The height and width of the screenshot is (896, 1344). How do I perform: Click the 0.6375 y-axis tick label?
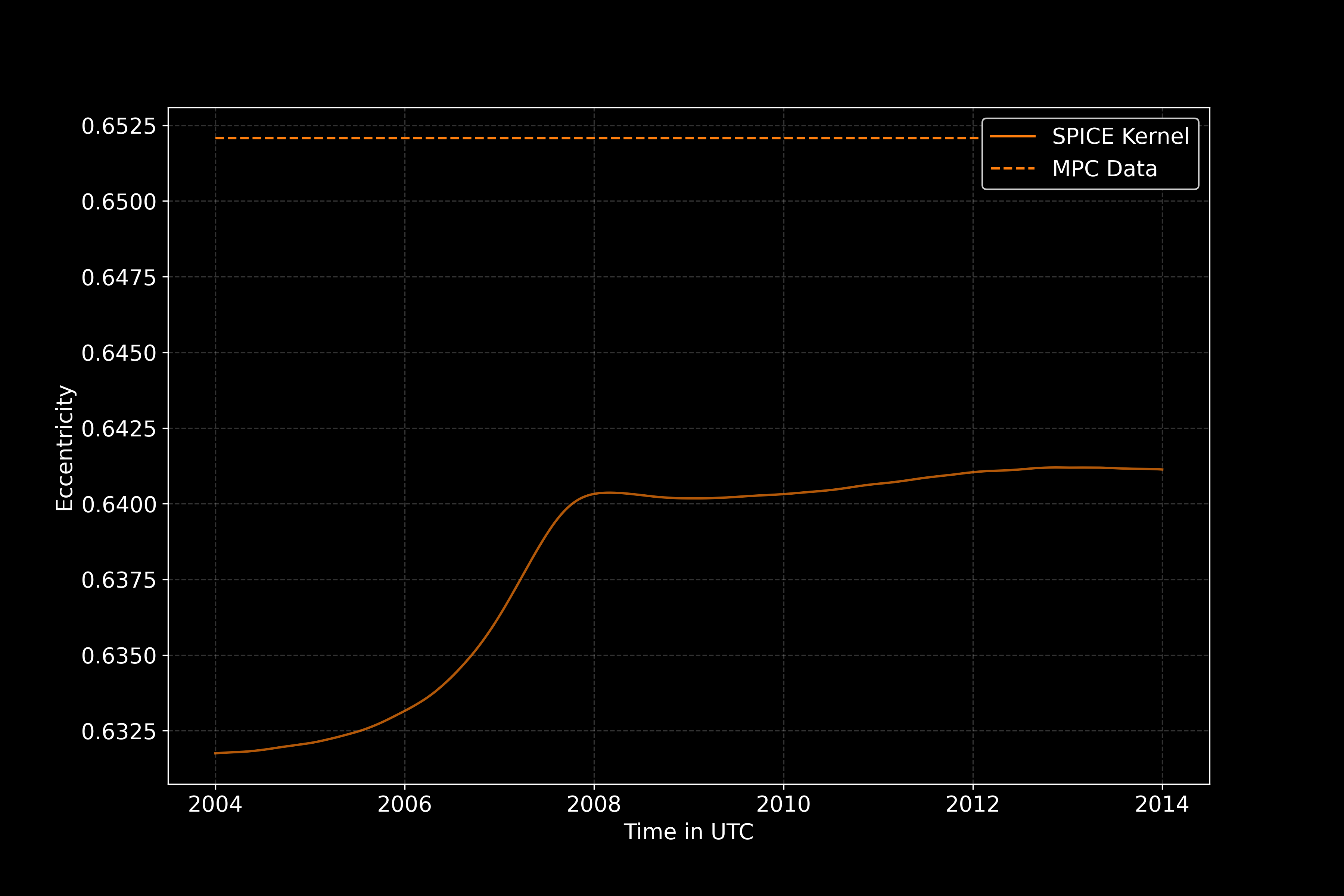(119, 580)
